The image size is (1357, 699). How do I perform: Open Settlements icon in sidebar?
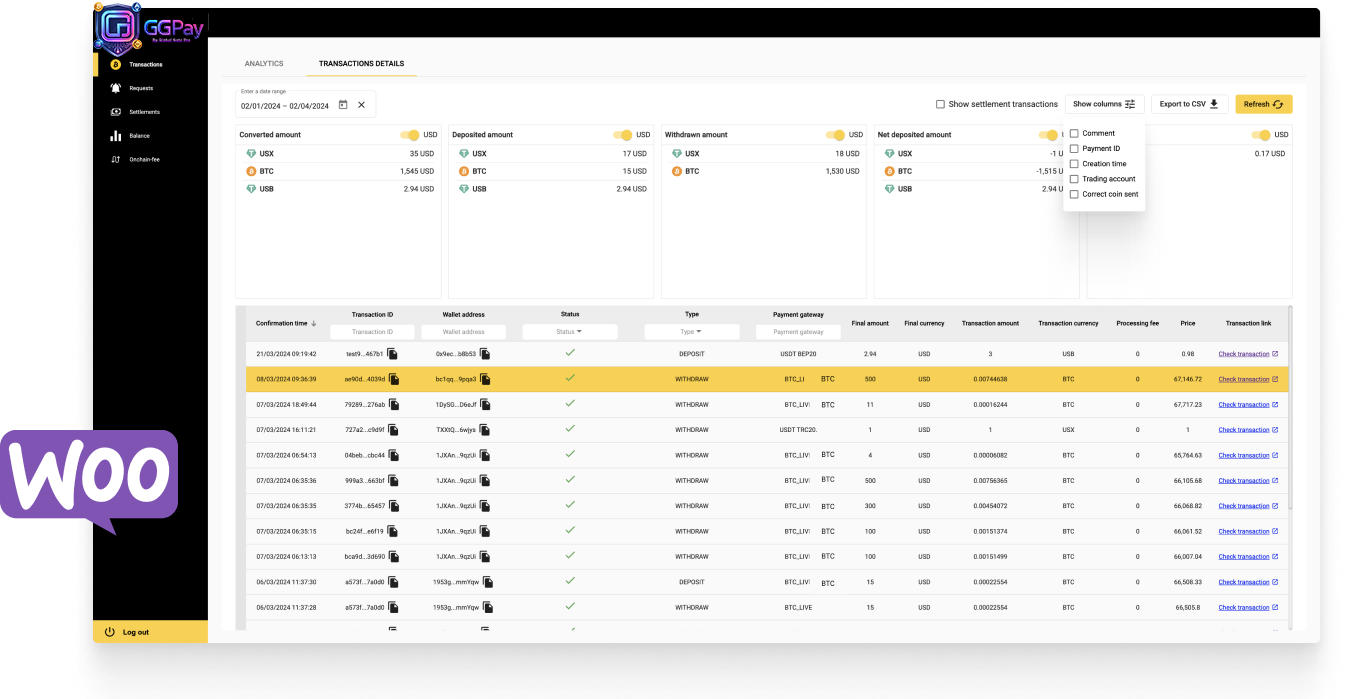point(116,112)
